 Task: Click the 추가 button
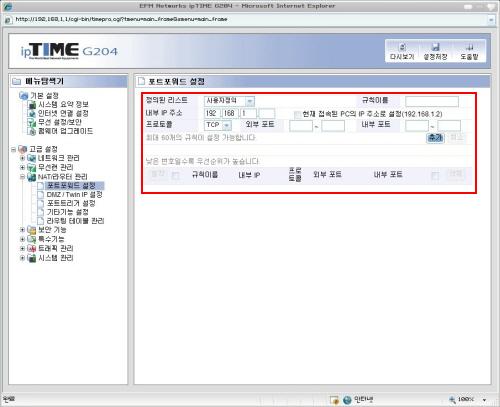[x=435, y=138]
